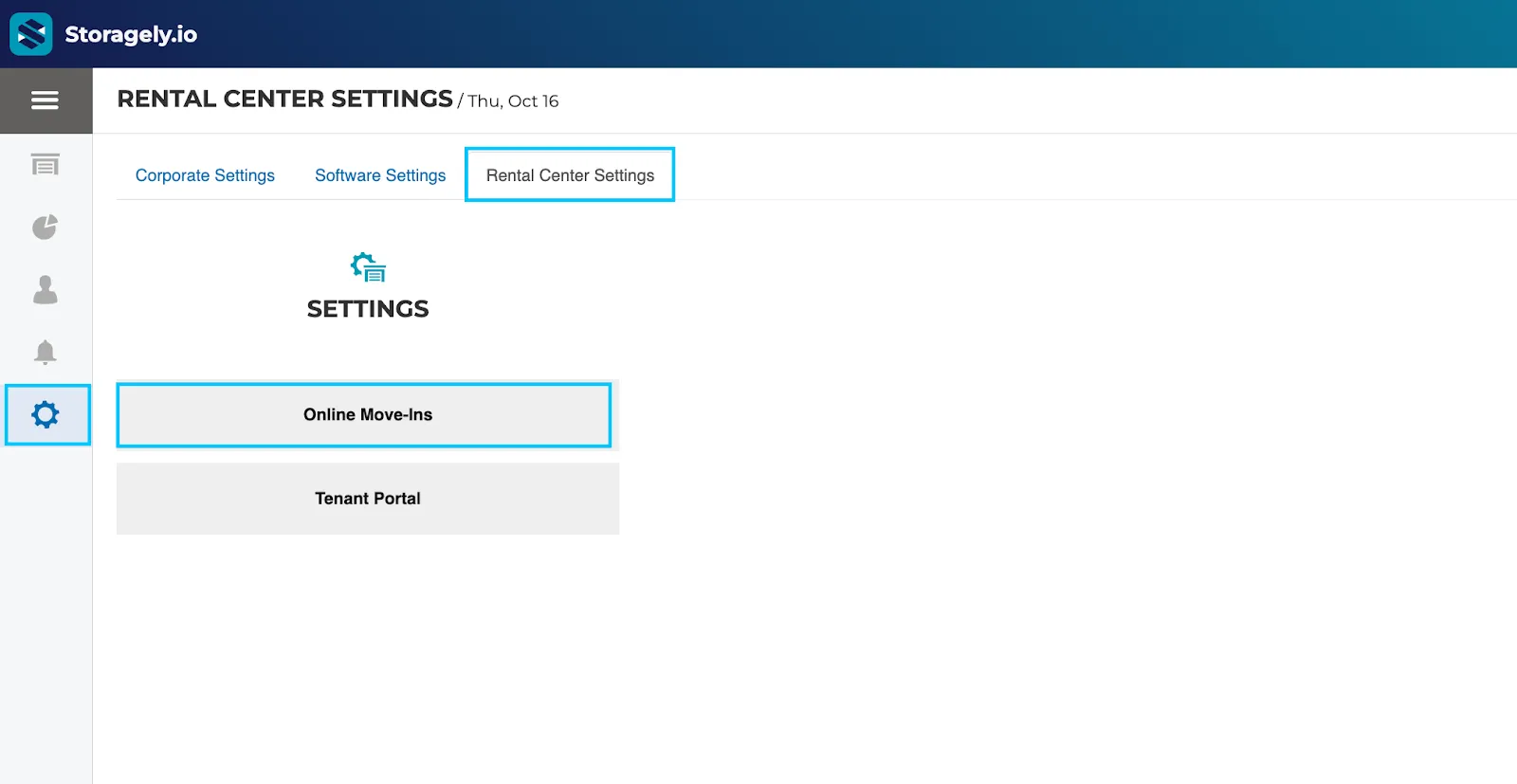Click the SETTINGS heading text
The width and height of the screenshot is (1517, 784).
coord(368,309)
